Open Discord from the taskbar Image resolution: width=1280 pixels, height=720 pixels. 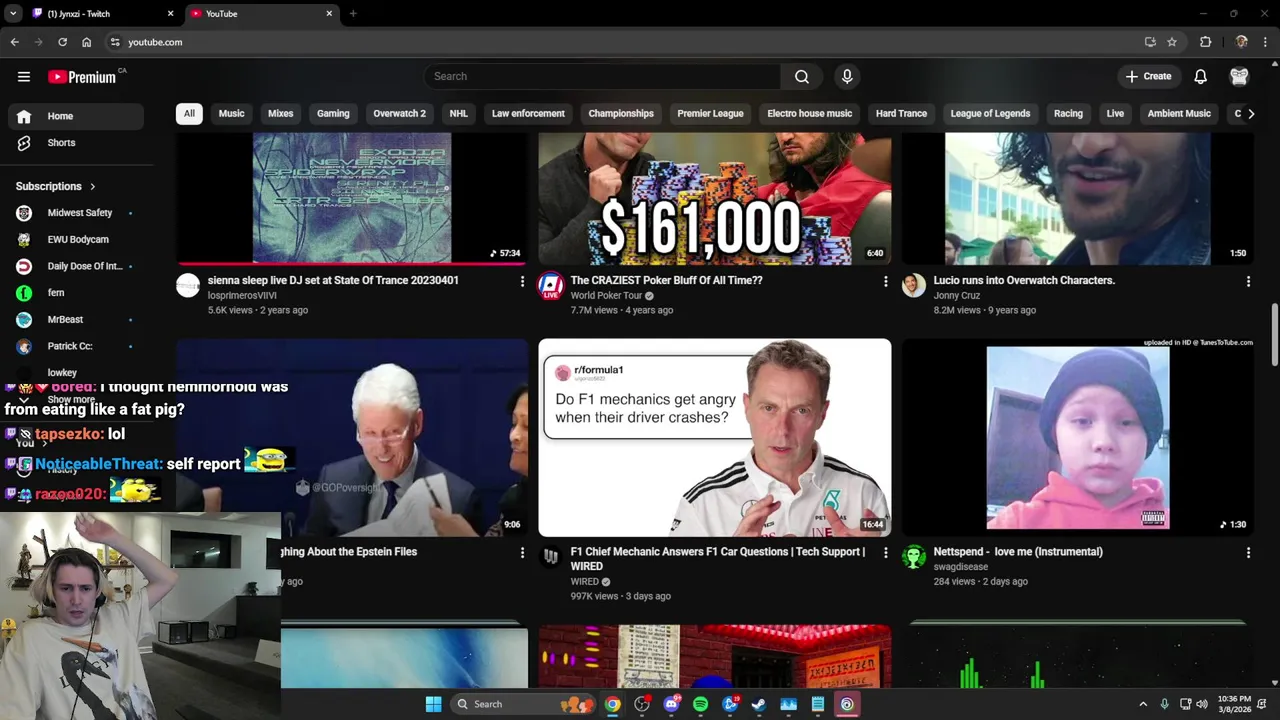coord(671,704)
